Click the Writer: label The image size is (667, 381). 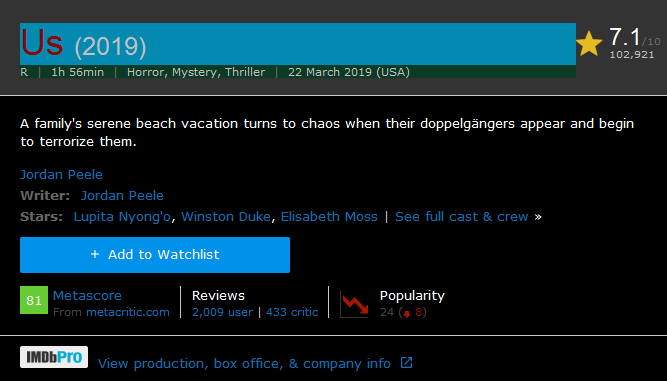pos(45,196)
